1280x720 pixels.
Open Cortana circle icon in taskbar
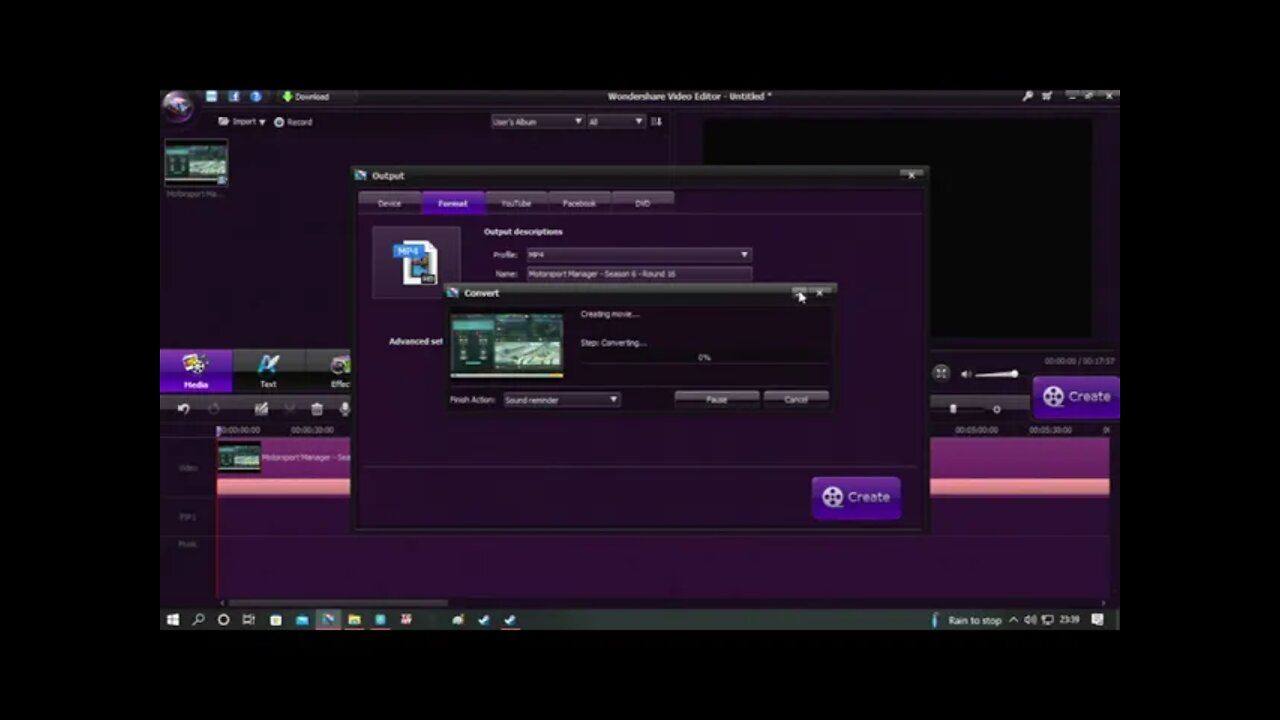223,620
